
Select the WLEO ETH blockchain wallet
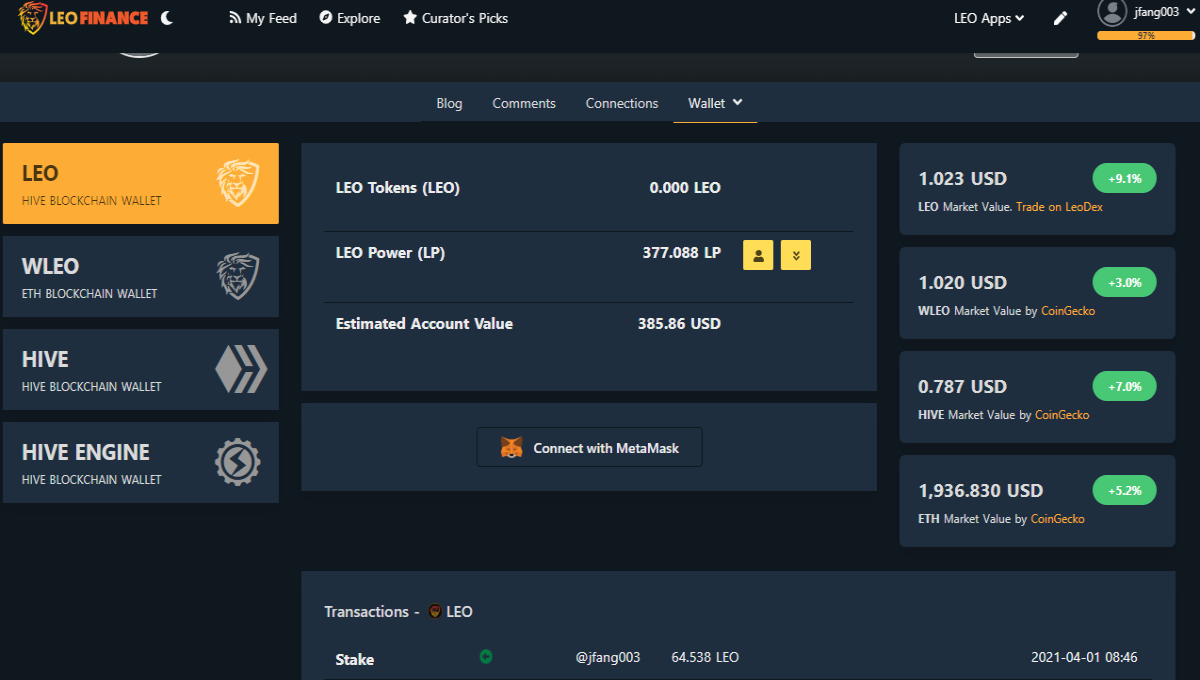click(x=141, y=276)
